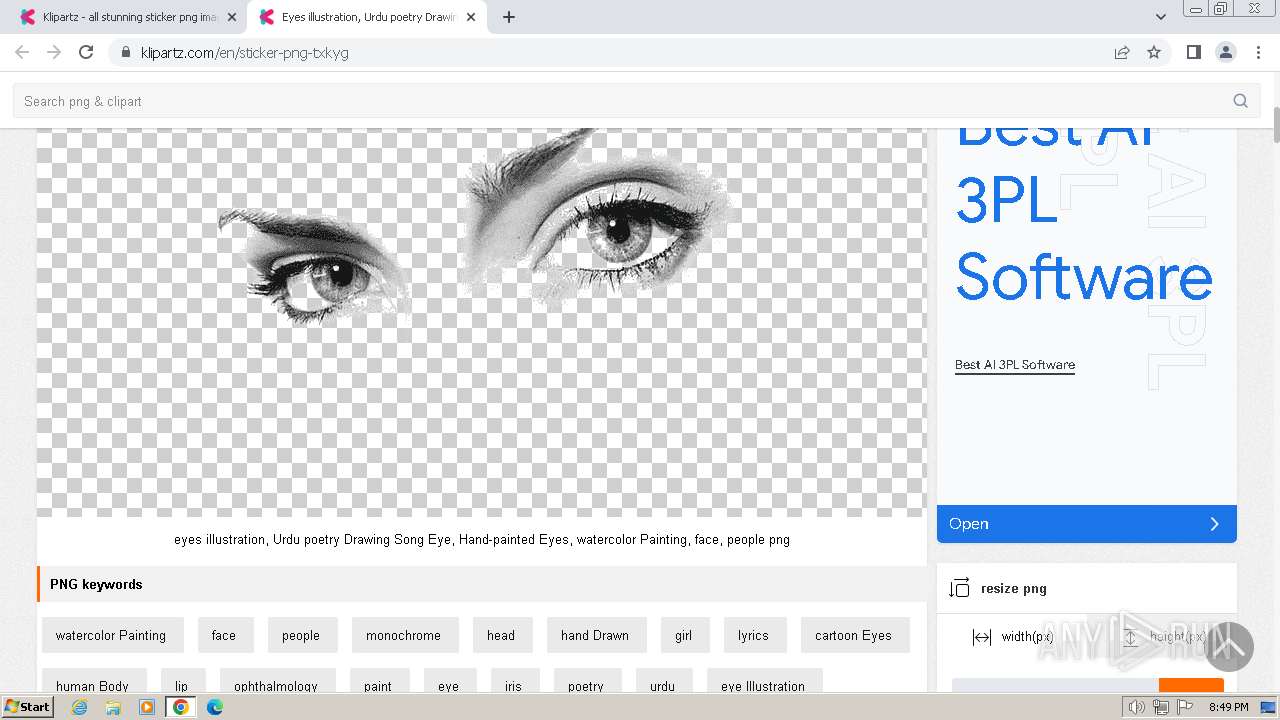Screen dimensions: 1280x720
Task: Click the site search magnifier icon
Action: point(1240,101)
